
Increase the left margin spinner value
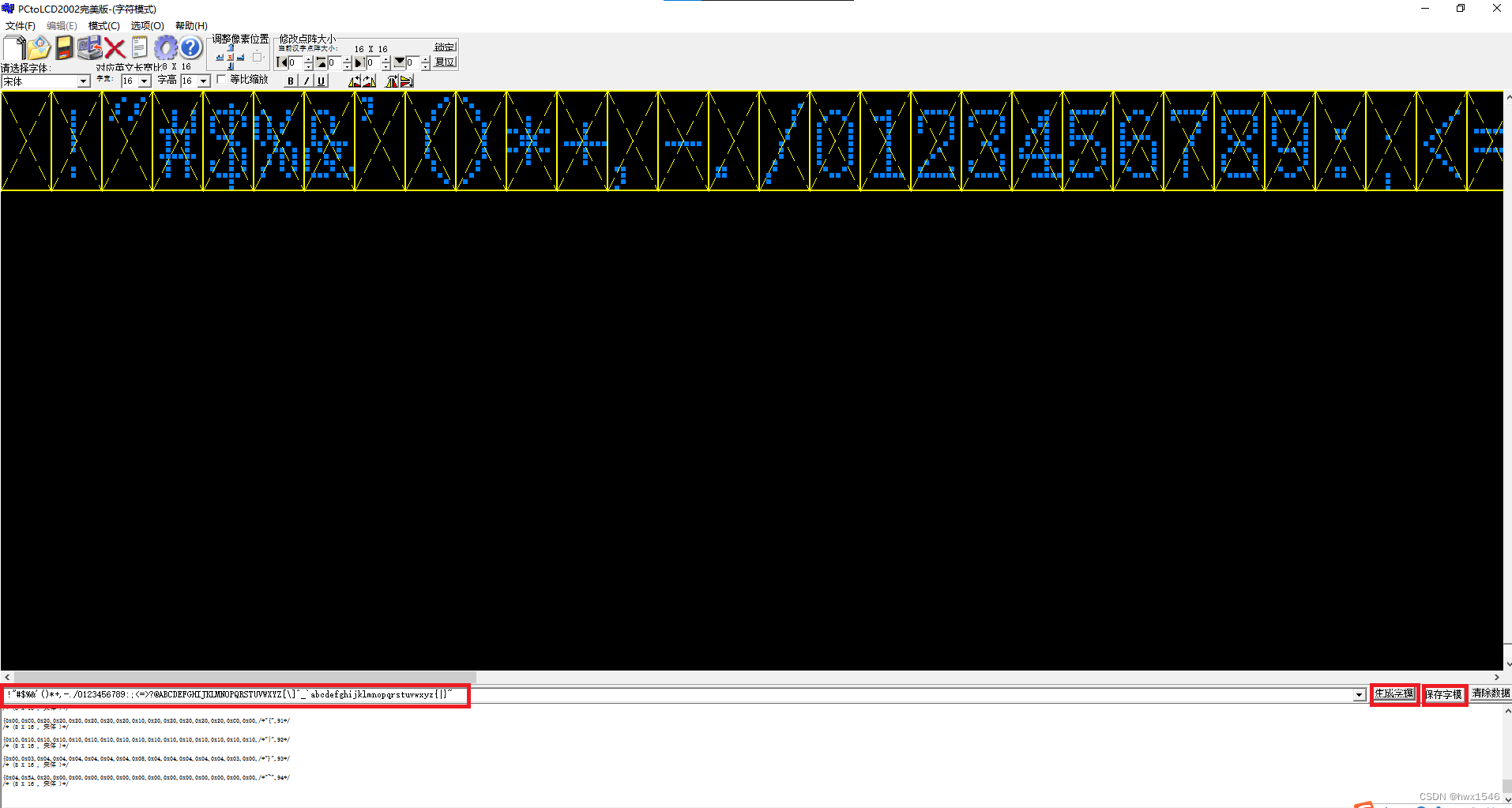click(308, 59)
